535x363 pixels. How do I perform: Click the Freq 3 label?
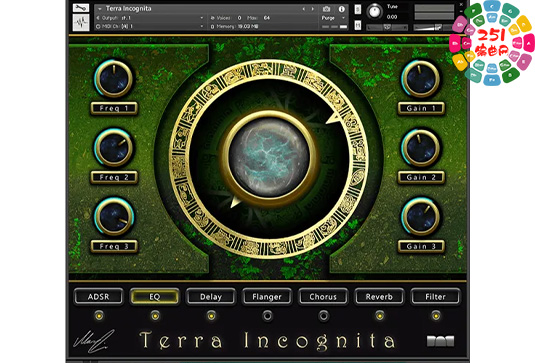114,246
